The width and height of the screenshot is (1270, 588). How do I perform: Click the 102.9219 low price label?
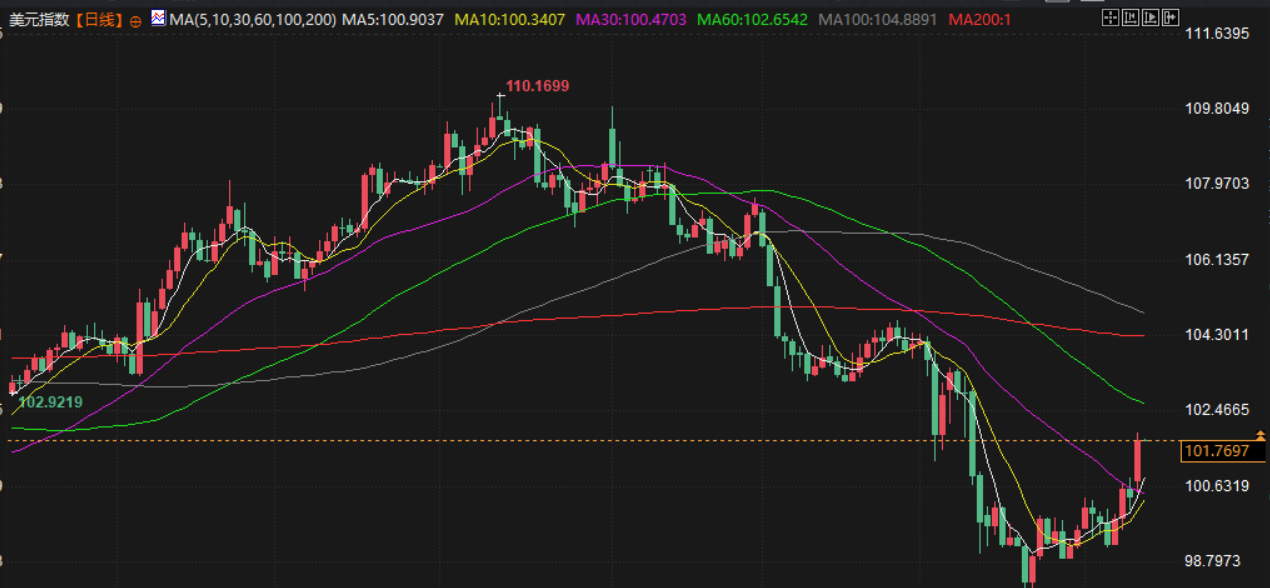pos(50,402)
